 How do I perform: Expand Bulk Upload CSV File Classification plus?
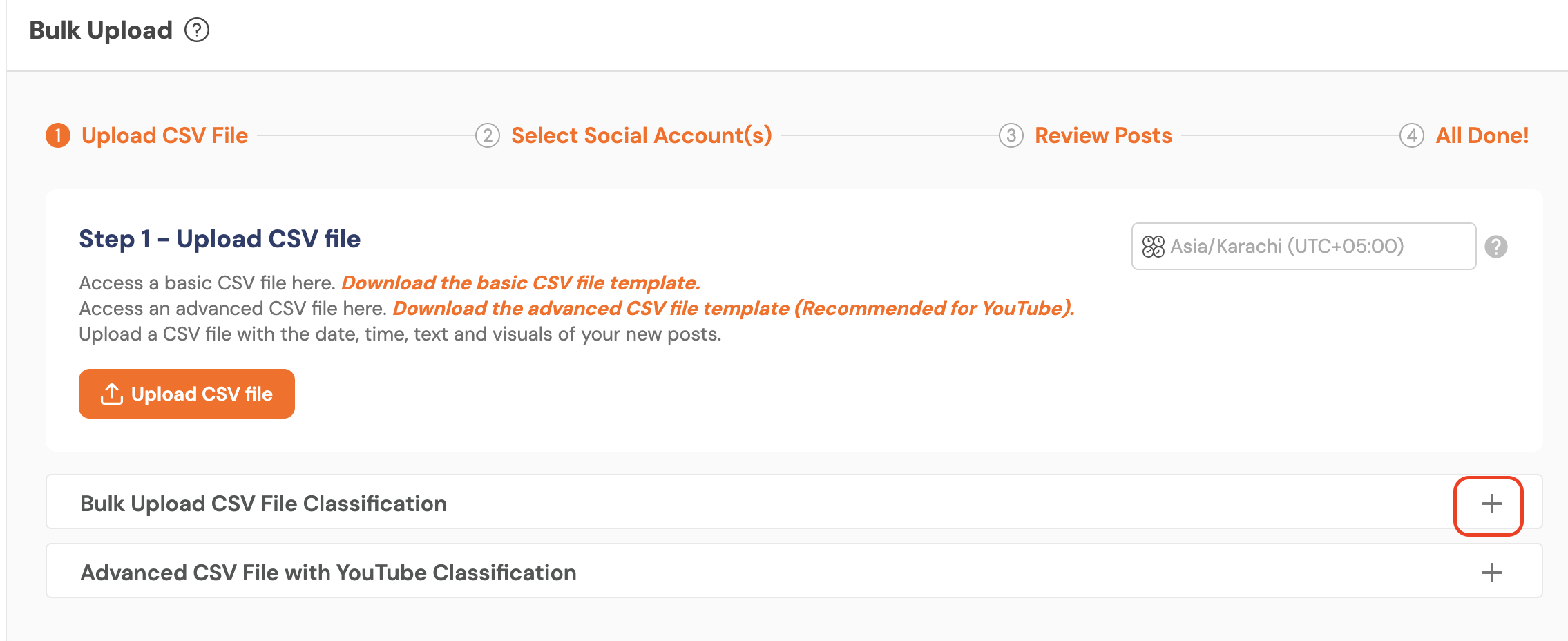(x=1491, y=504)
